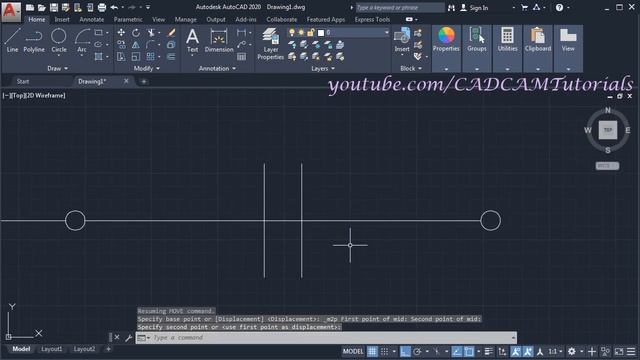Open the layer selection dropdown

pyautogui.click(x=386, y=32)
